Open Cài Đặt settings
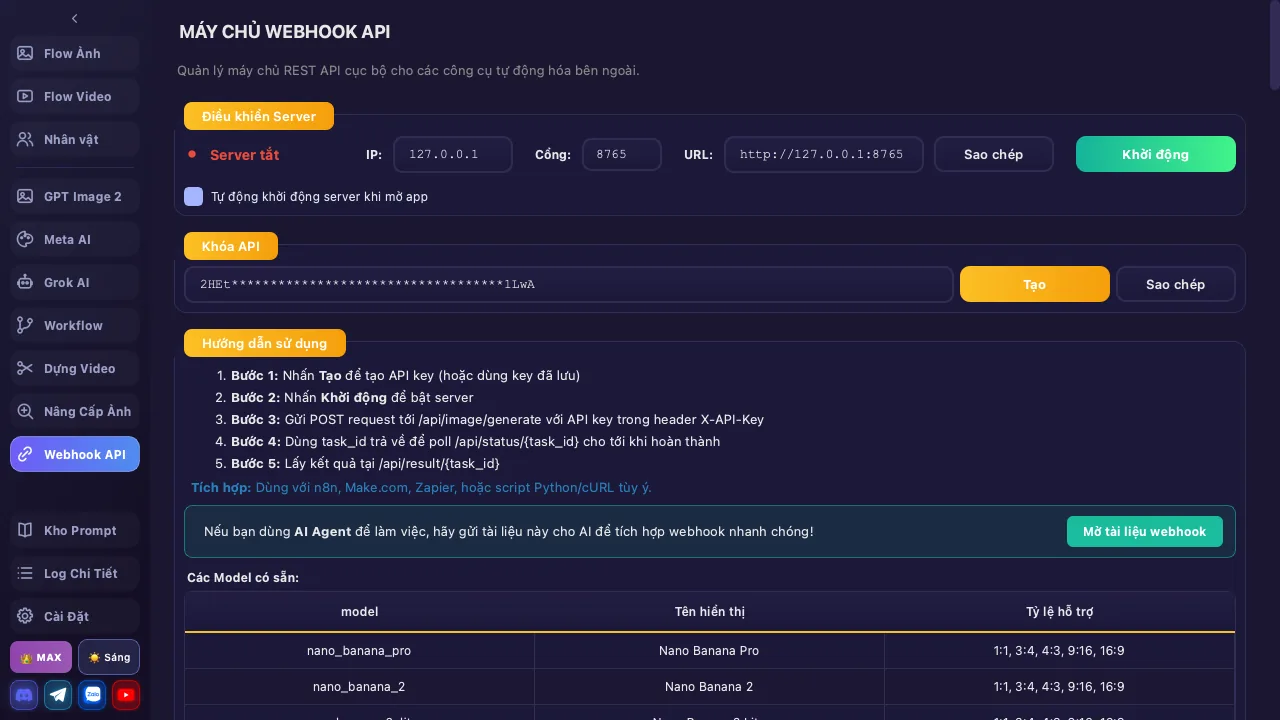Viewport: 1280px width, 720px height. (x=75, y=617)
